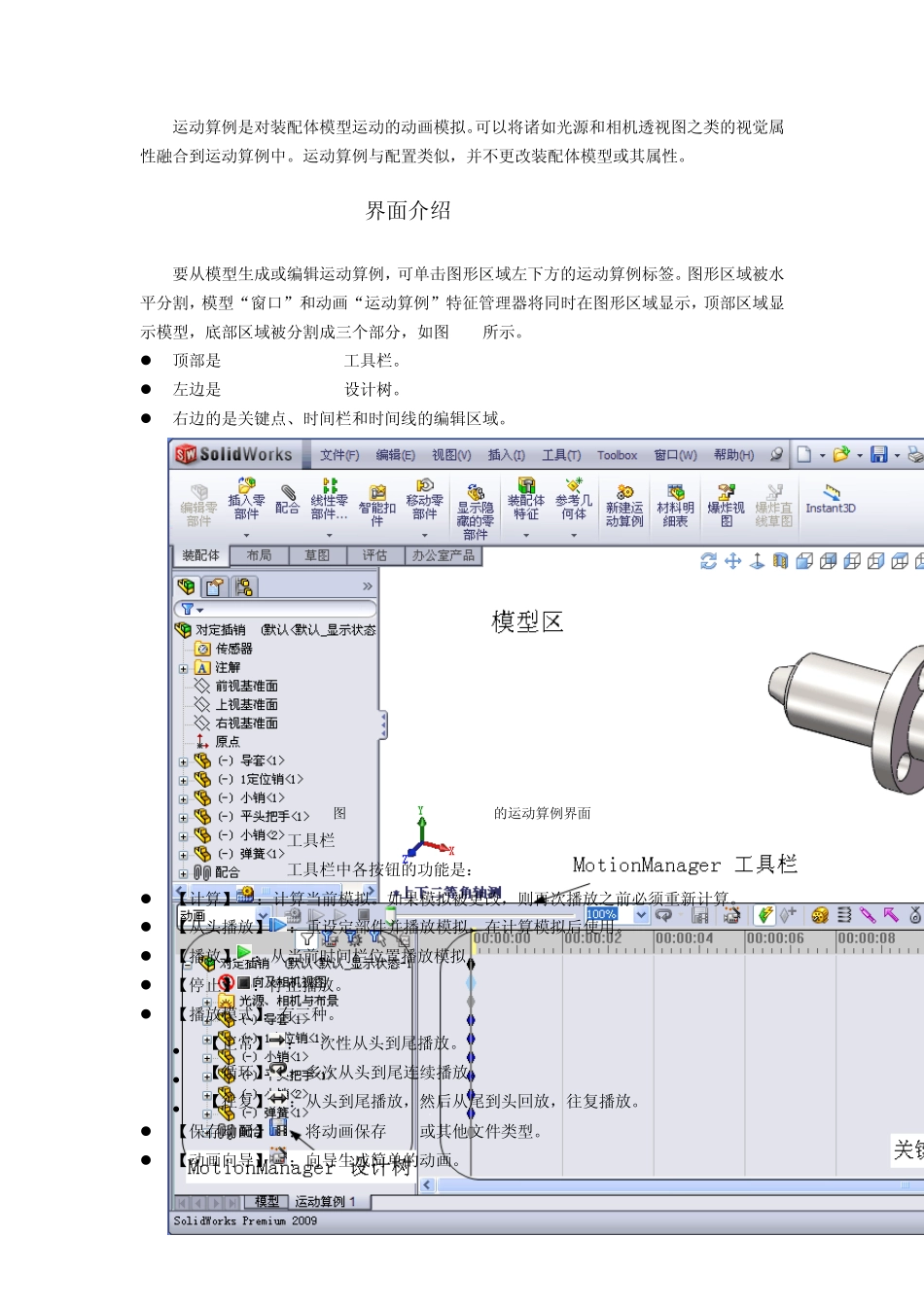Open the 插入(I) menu
Image resolution: width=924 pixels, height=1307 pixels.
pyautogui.click(x=507, y=455)
